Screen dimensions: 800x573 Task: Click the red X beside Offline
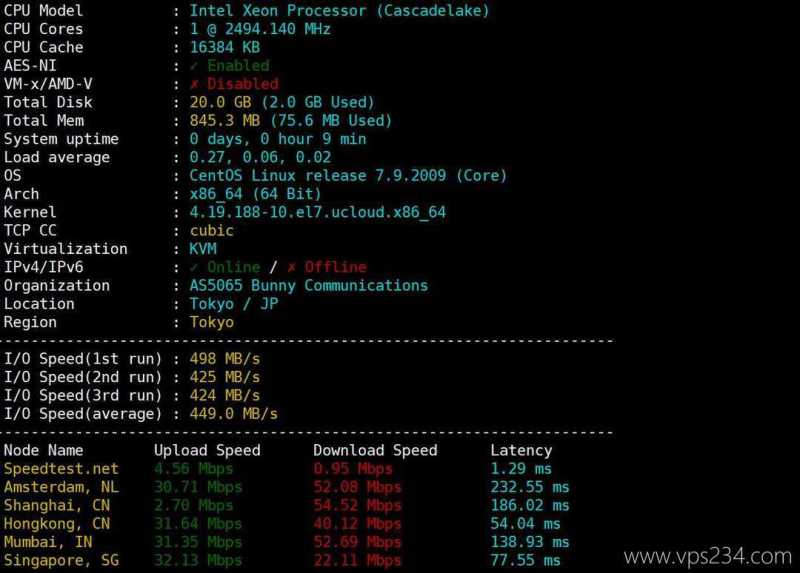[291, 267]
